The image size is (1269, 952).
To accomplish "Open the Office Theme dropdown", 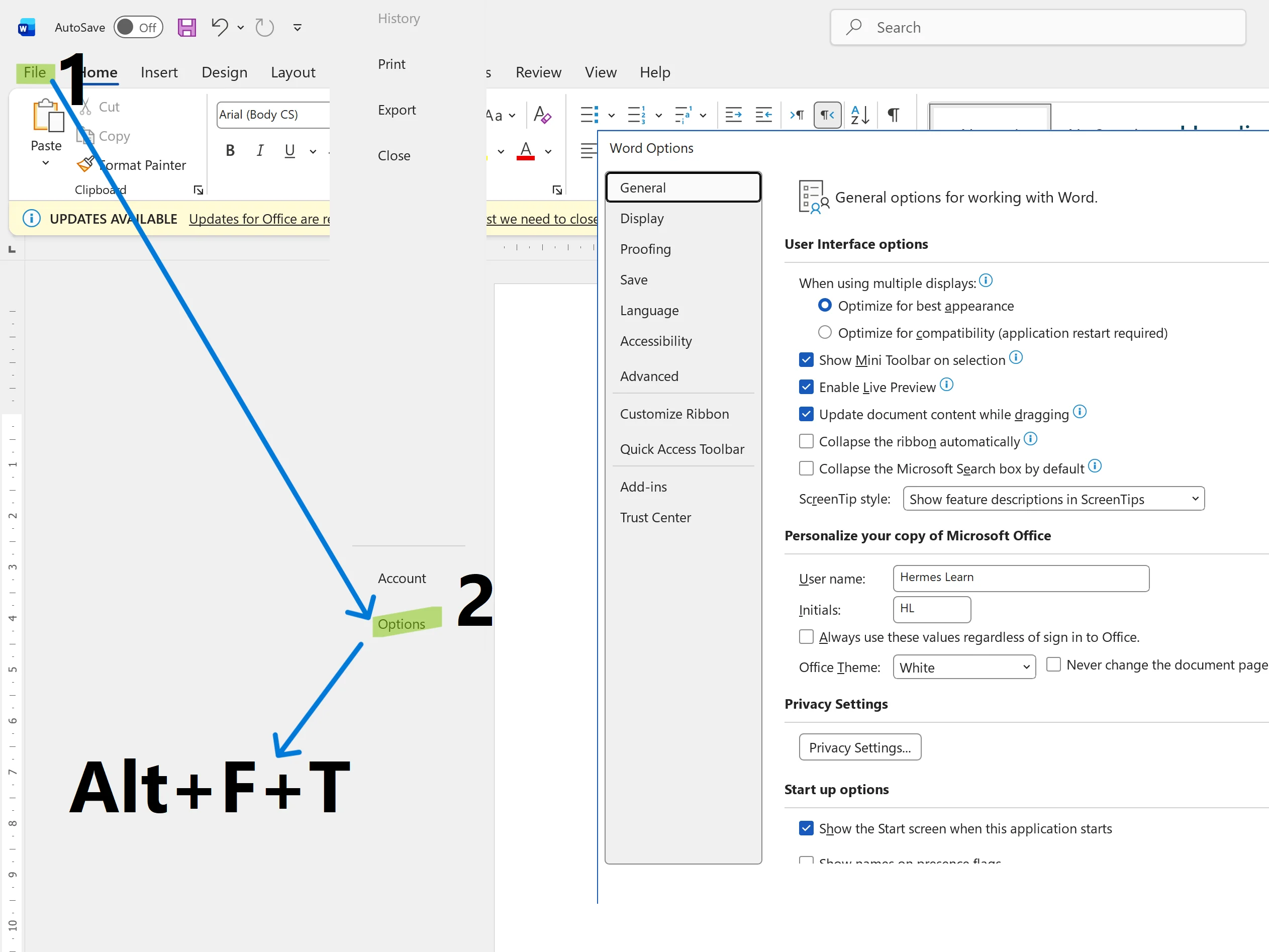I will point(964,668).
